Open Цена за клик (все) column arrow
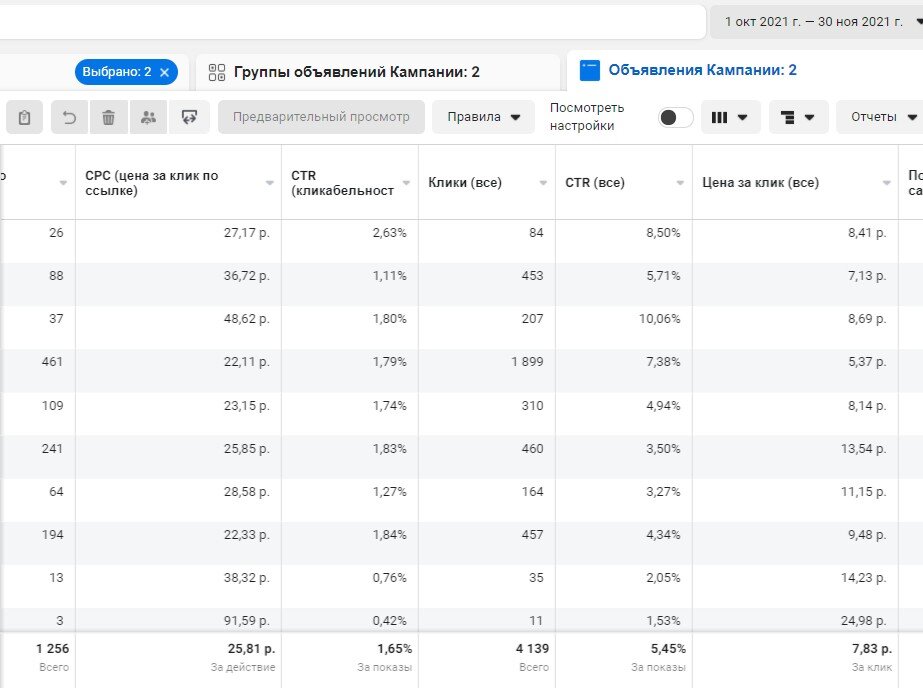The width and height of the screenshot is (923, 688). pos(887,183)
